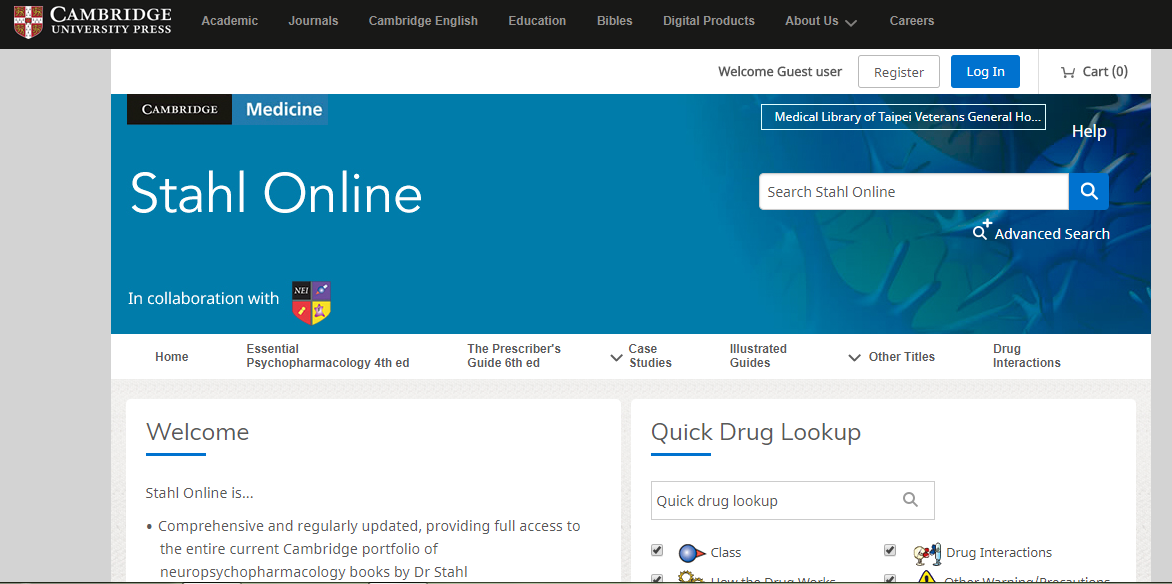
Task: Expand the Case Studies menu
Action: click(x=641, y=356)
